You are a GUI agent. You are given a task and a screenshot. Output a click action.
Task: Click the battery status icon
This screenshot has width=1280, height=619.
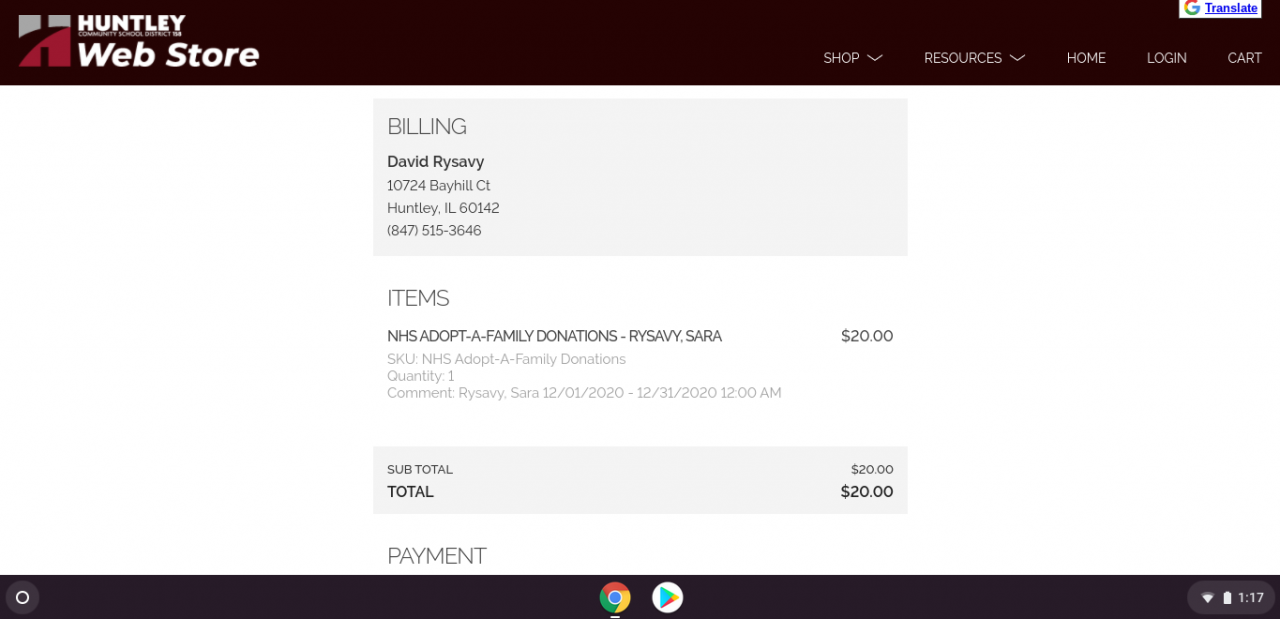click(x=1227, y=598)
